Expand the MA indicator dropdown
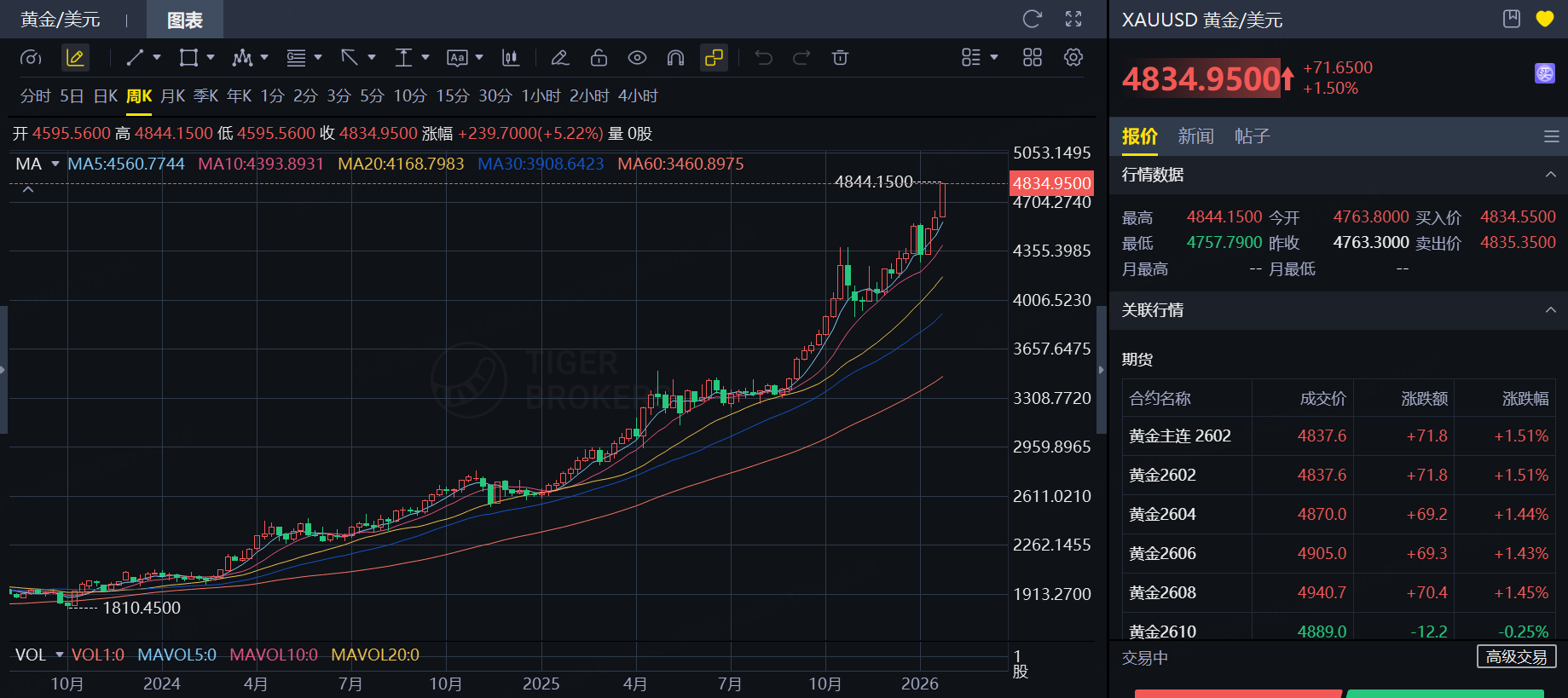The height and width of the screenshot is (698, 1568). click(55, 164)
